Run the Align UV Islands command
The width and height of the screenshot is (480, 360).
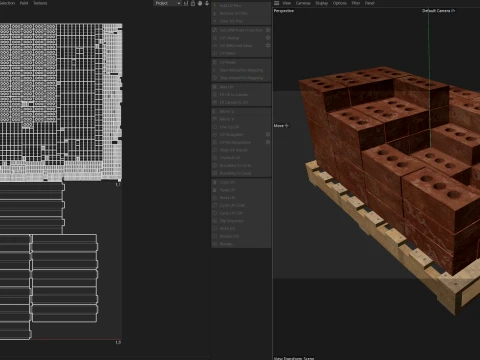(241, 150)
